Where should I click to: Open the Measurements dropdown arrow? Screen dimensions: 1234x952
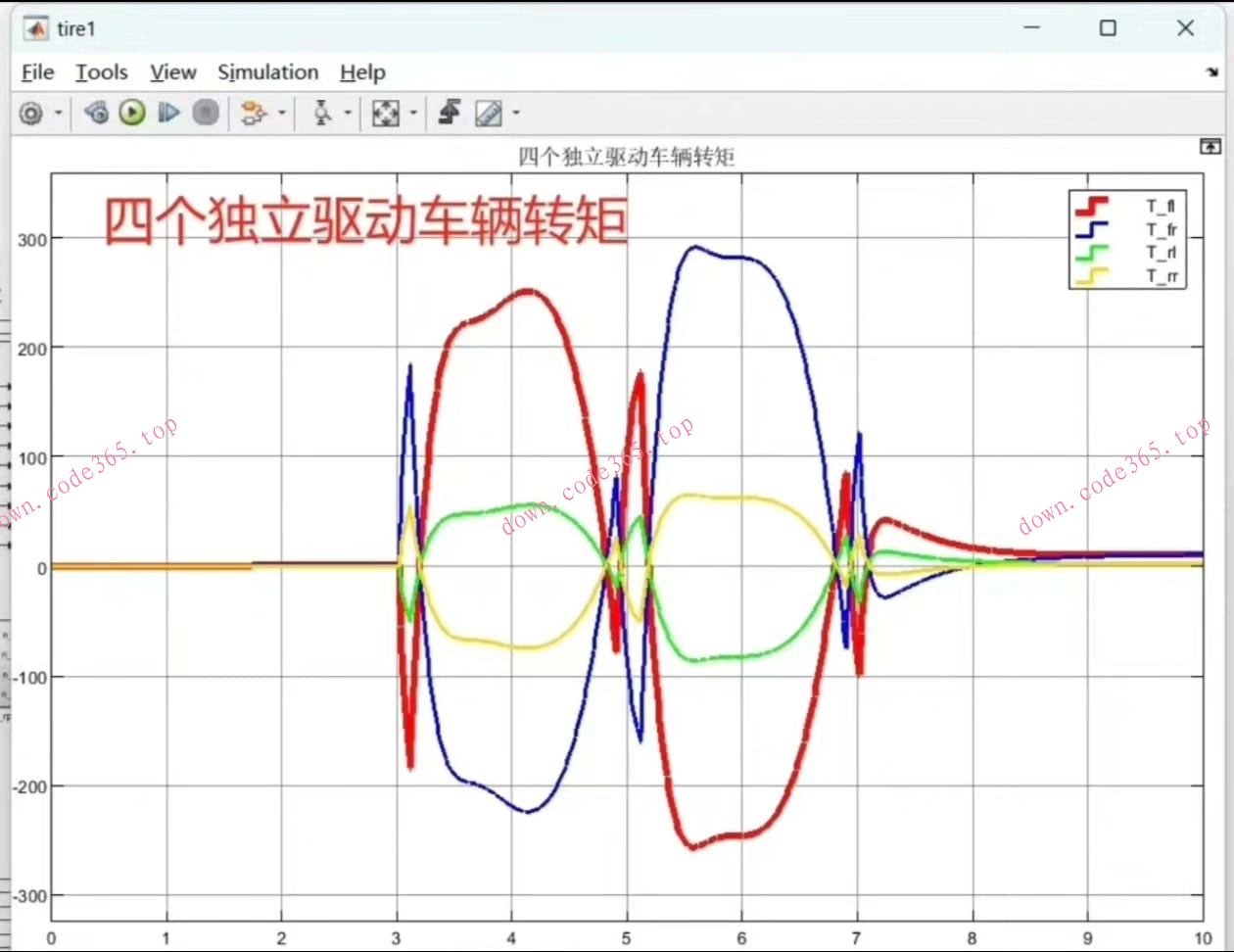[515, 114]
